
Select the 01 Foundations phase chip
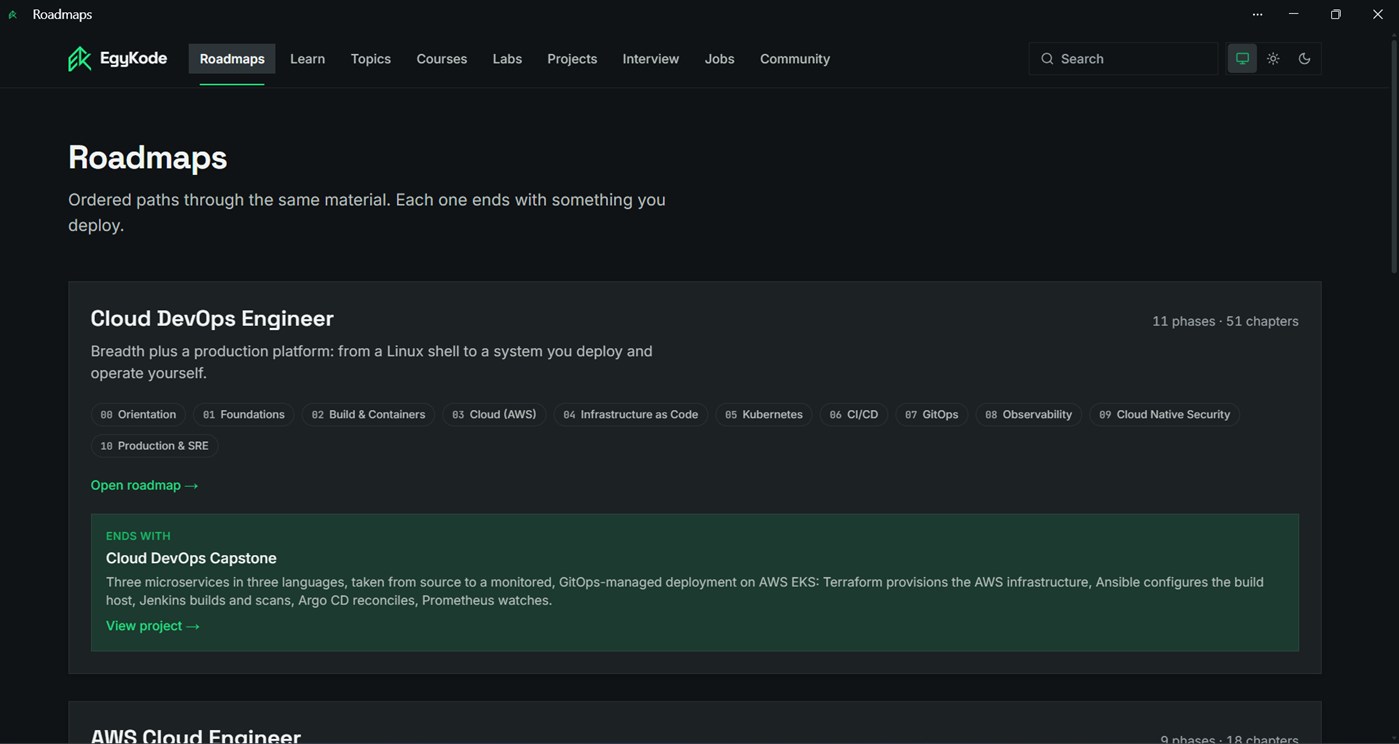coord(244,415)
